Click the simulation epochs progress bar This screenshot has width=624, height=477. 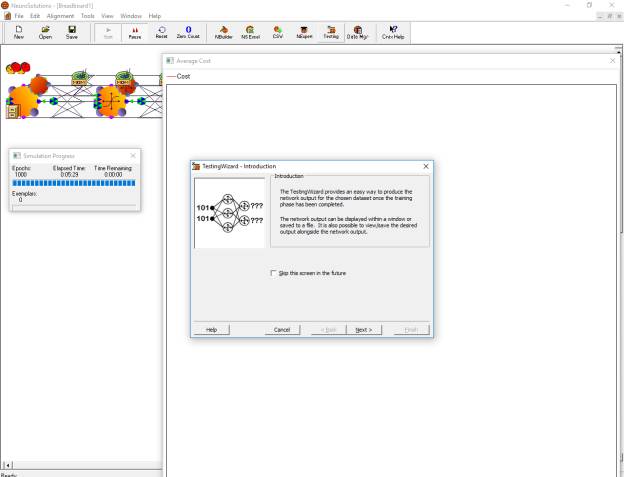tap(75, 183)
